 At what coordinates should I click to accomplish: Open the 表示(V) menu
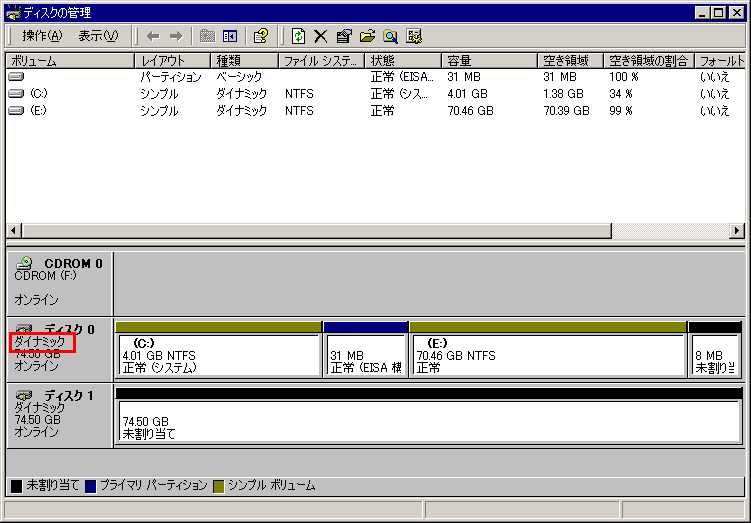(98, 36)
